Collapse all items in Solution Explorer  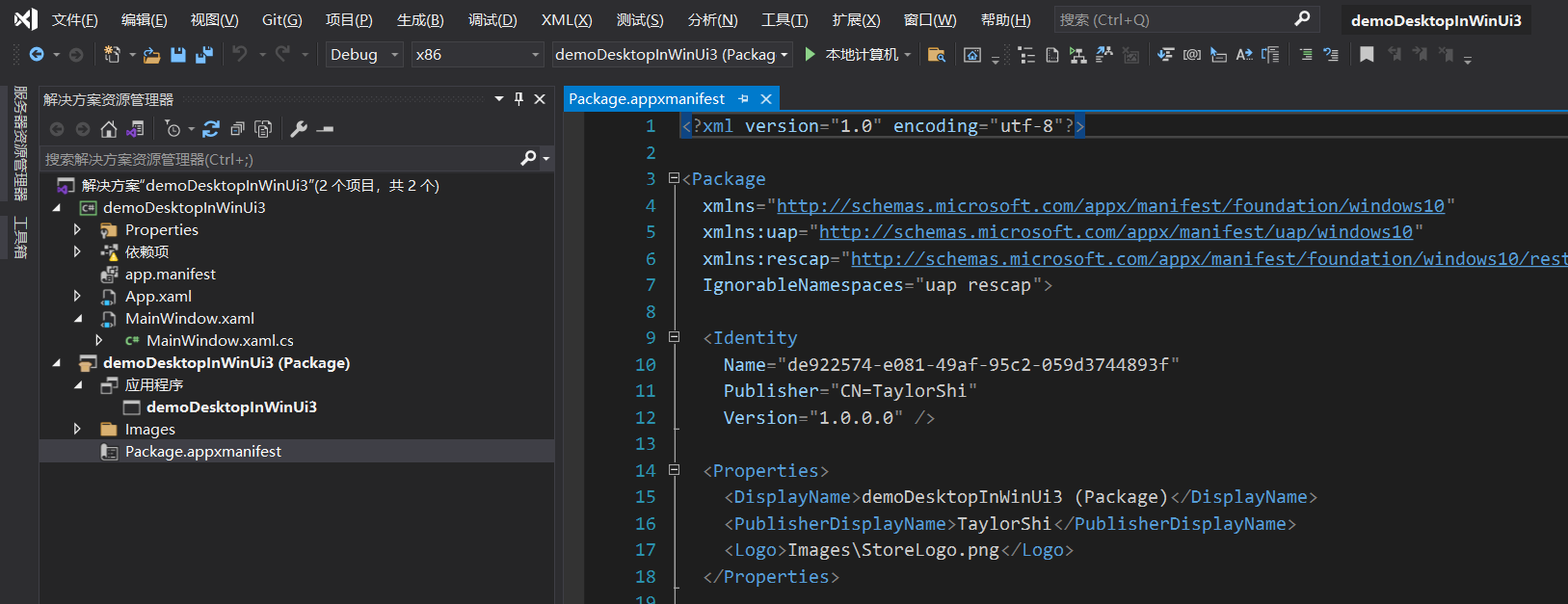pyautogui.click(x=237, y=129)
